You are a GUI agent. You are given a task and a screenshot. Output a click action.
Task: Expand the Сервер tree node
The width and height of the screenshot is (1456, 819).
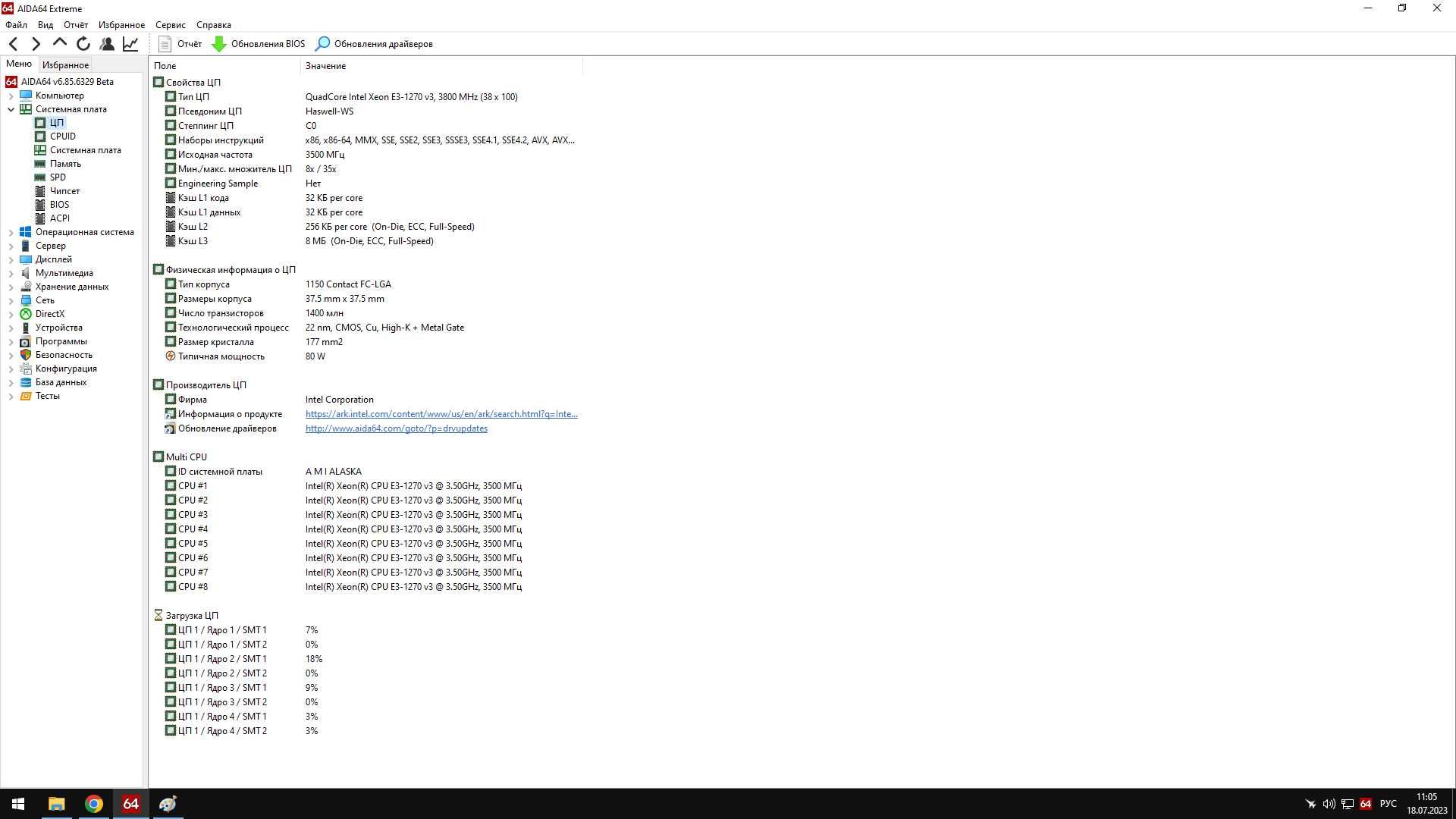pos(11,246)
